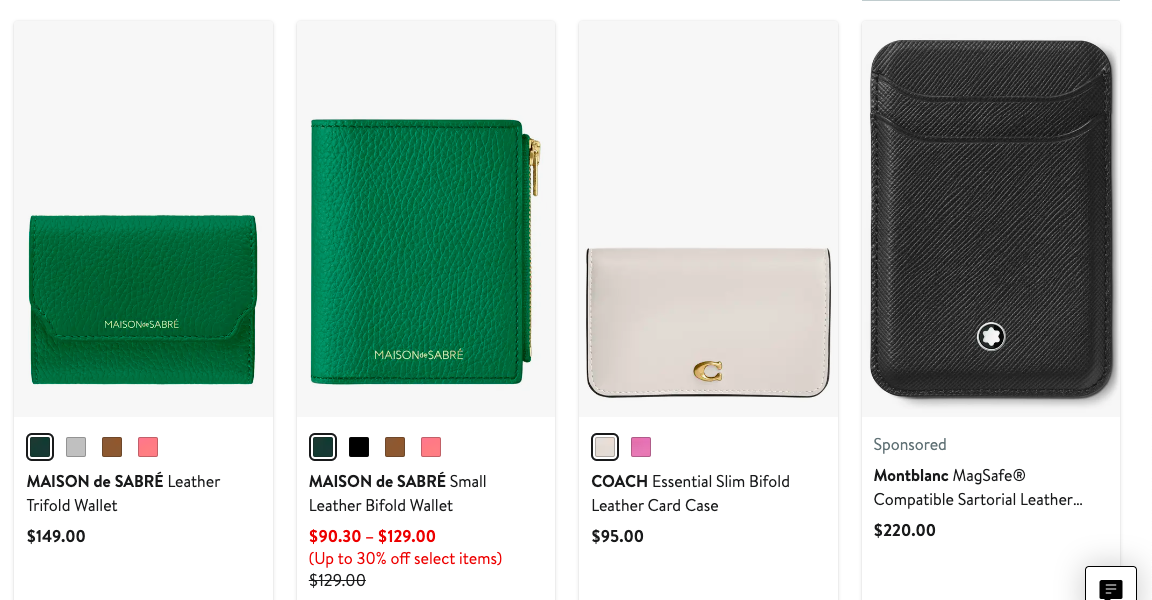This screenshot has width=1152, height=600.
Task: Open Montblanc MagSafe Sartorial Leather product link
Action: click(977, 487)
